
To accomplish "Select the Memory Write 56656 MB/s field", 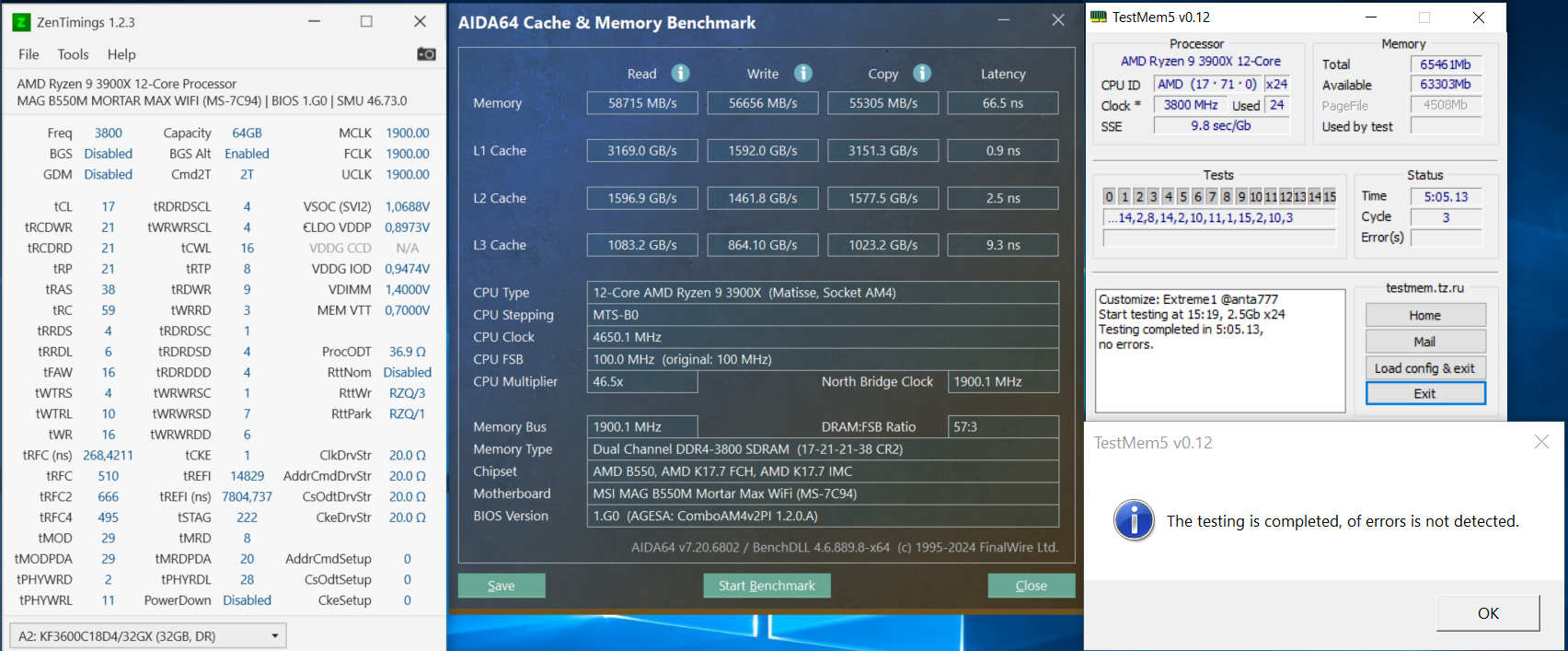I will tap(763, 103).
